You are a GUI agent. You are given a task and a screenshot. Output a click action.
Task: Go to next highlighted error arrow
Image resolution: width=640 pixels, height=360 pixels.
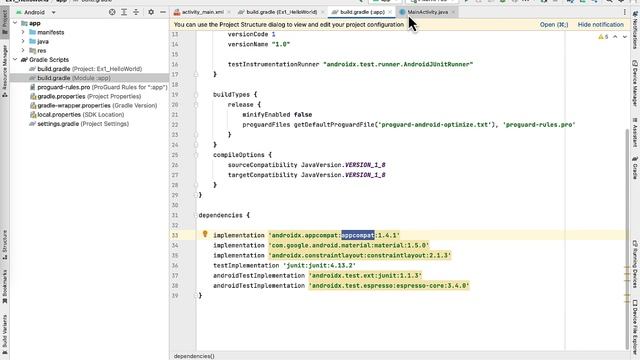[624, 37]
